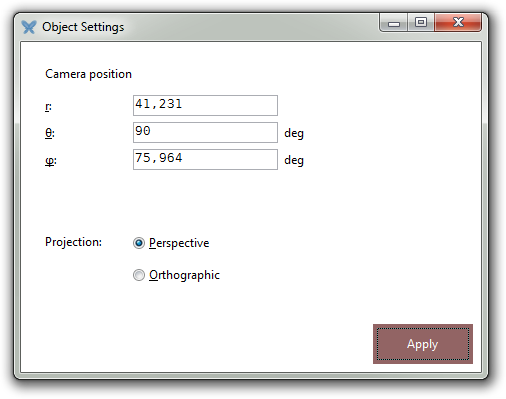
Task: Click the r: label
Action: 48,107
